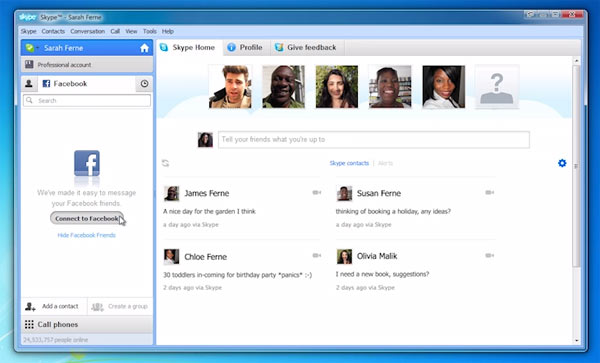
Task: Click the refresh feed icon
Action: pyautogui.click(x=165, y=163)
